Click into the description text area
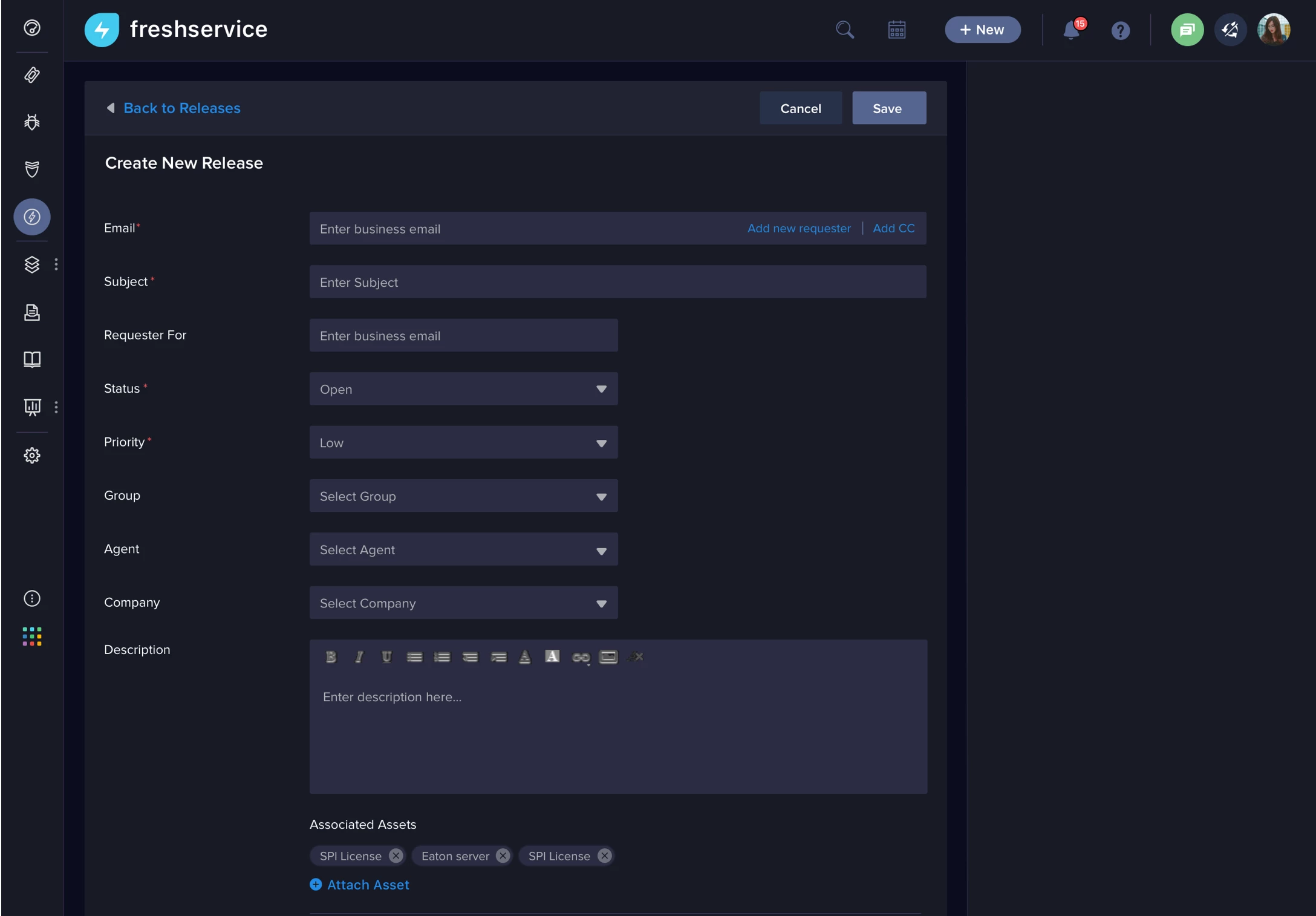1316x916 pixels. click(618, 733)
